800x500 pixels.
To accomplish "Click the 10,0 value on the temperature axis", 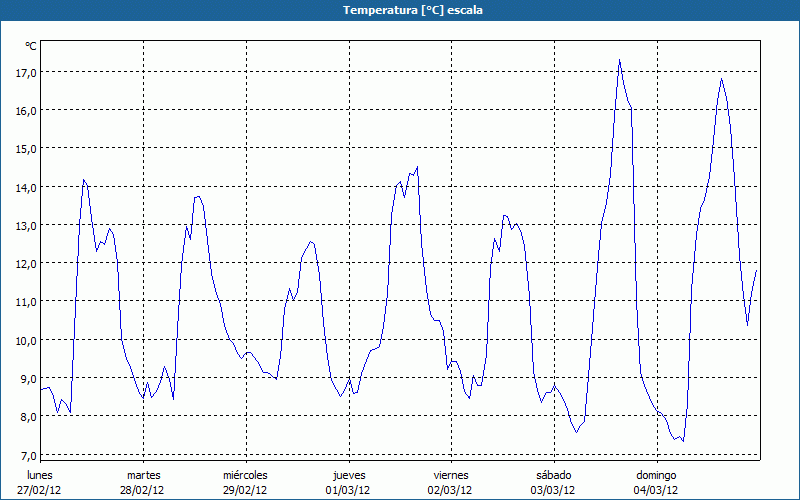I will [25, 340].
